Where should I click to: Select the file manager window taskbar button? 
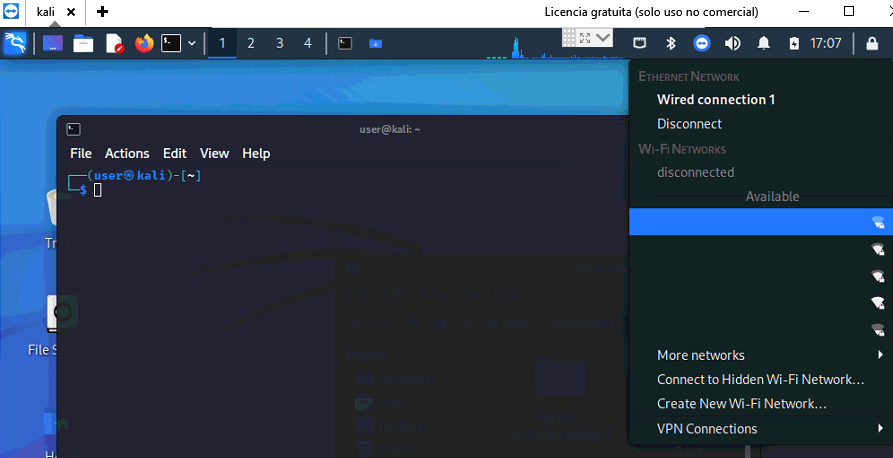[x=375, y=43]
